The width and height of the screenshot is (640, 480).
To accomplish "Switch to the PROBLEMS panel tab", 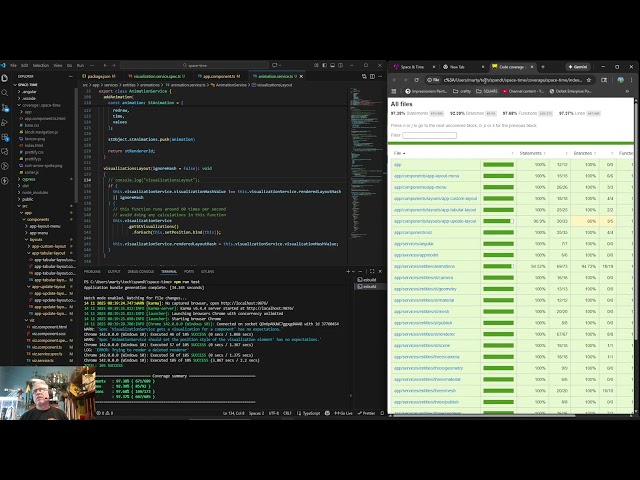I will point(92,271).
